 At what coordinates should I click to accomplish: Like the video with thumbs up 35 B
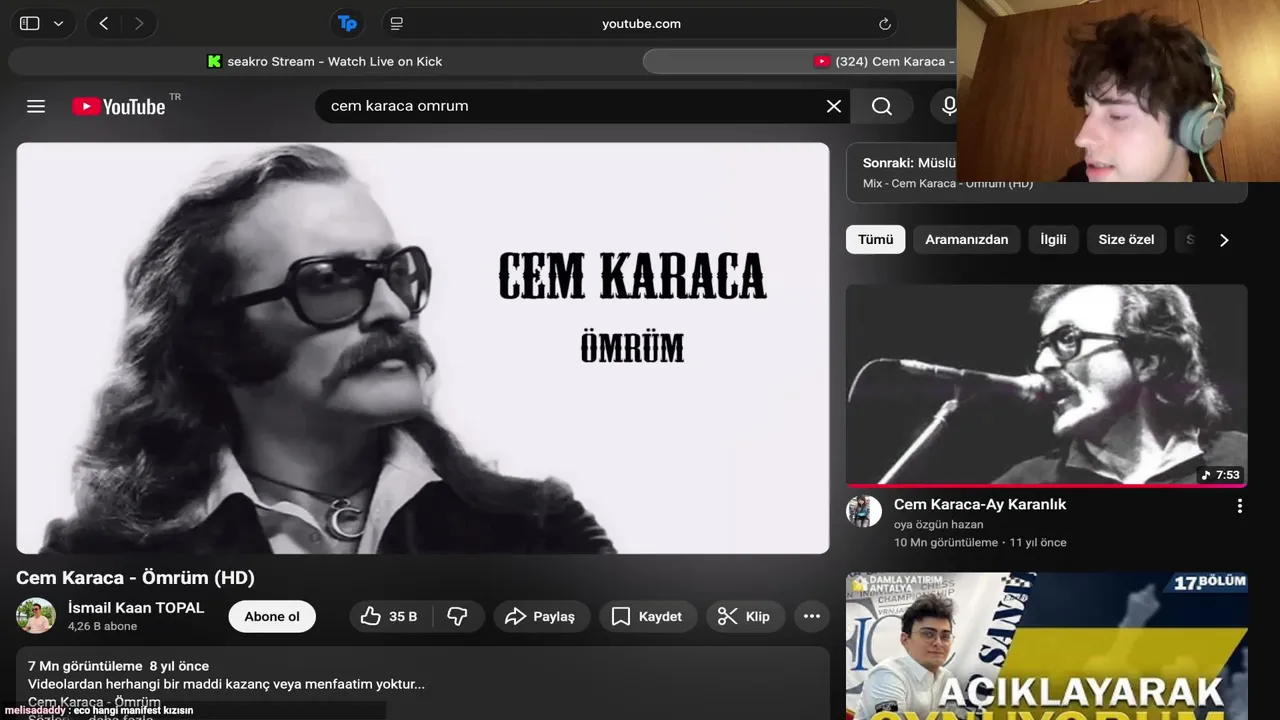click(x=391, y=616)
